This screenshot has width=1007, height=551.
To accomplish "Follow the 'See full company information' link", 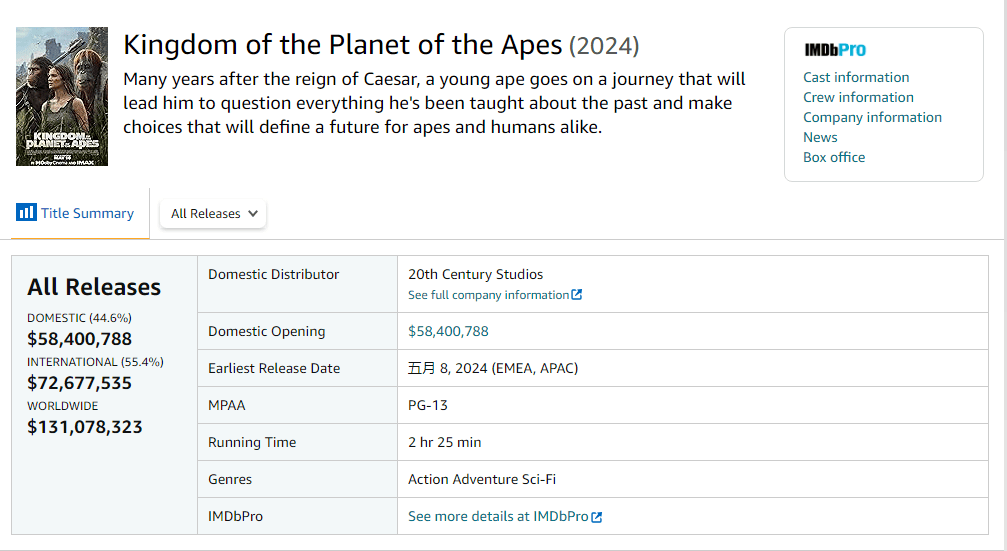I will tap(488, 295).
